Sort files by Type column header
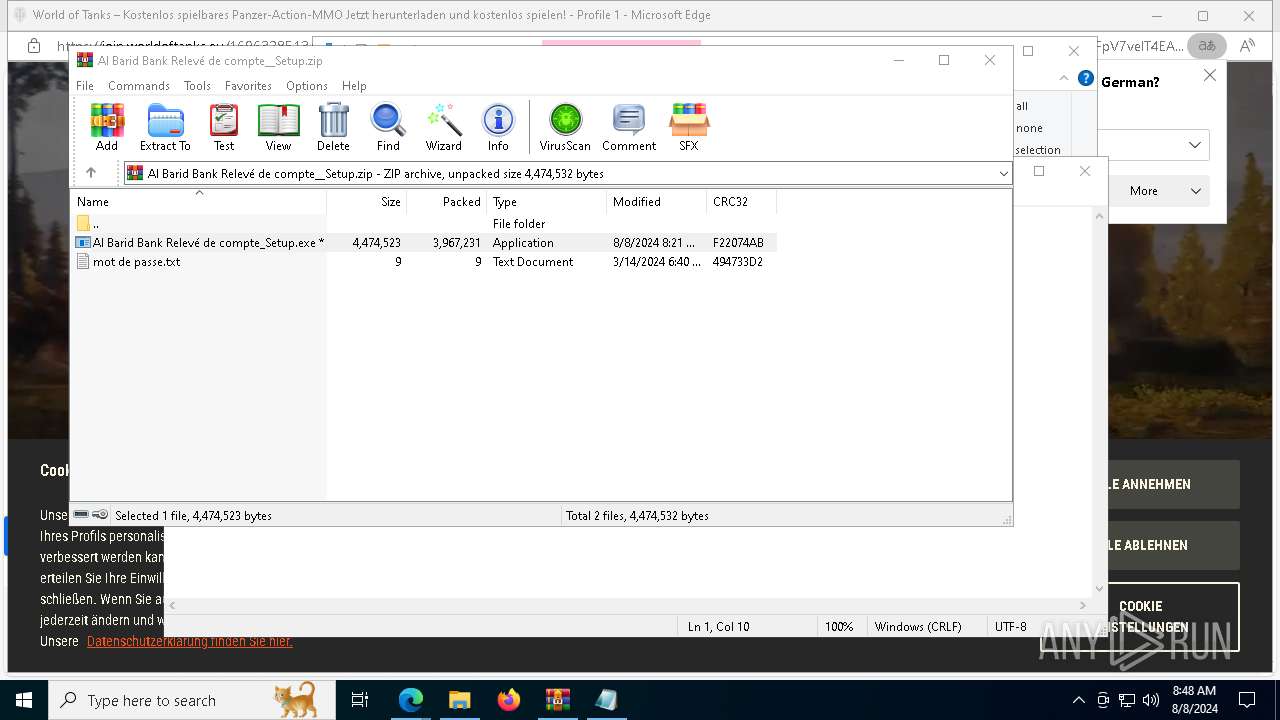This screenshot has width=1280, height=720. click(547, 202)
